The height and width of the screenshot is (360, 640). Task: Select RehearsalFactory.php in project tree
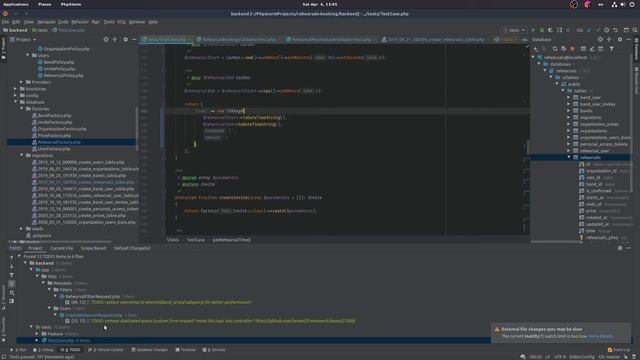coord(59,142)
